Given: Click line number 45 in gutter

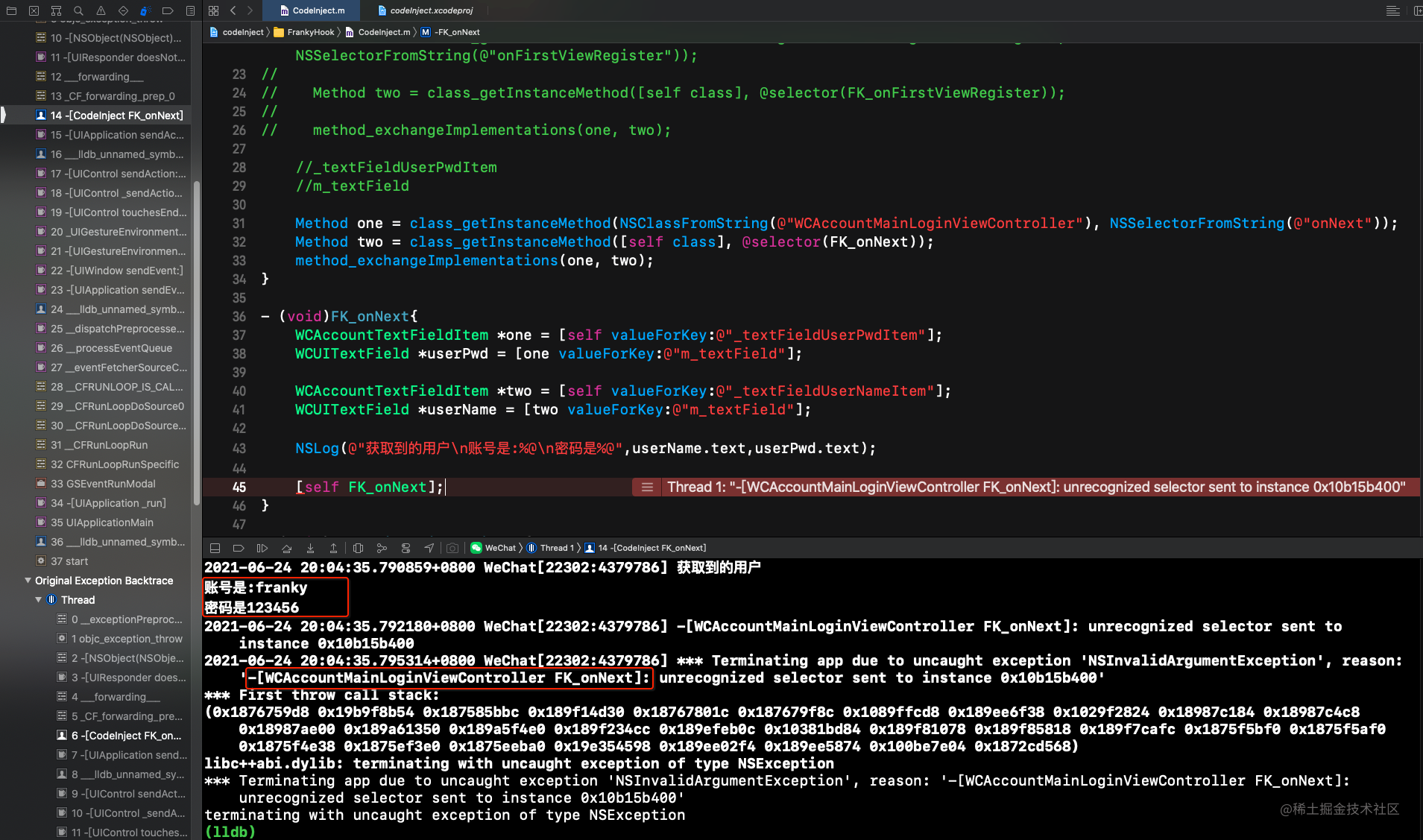Looking at the screenshot, I should (239, 487).
